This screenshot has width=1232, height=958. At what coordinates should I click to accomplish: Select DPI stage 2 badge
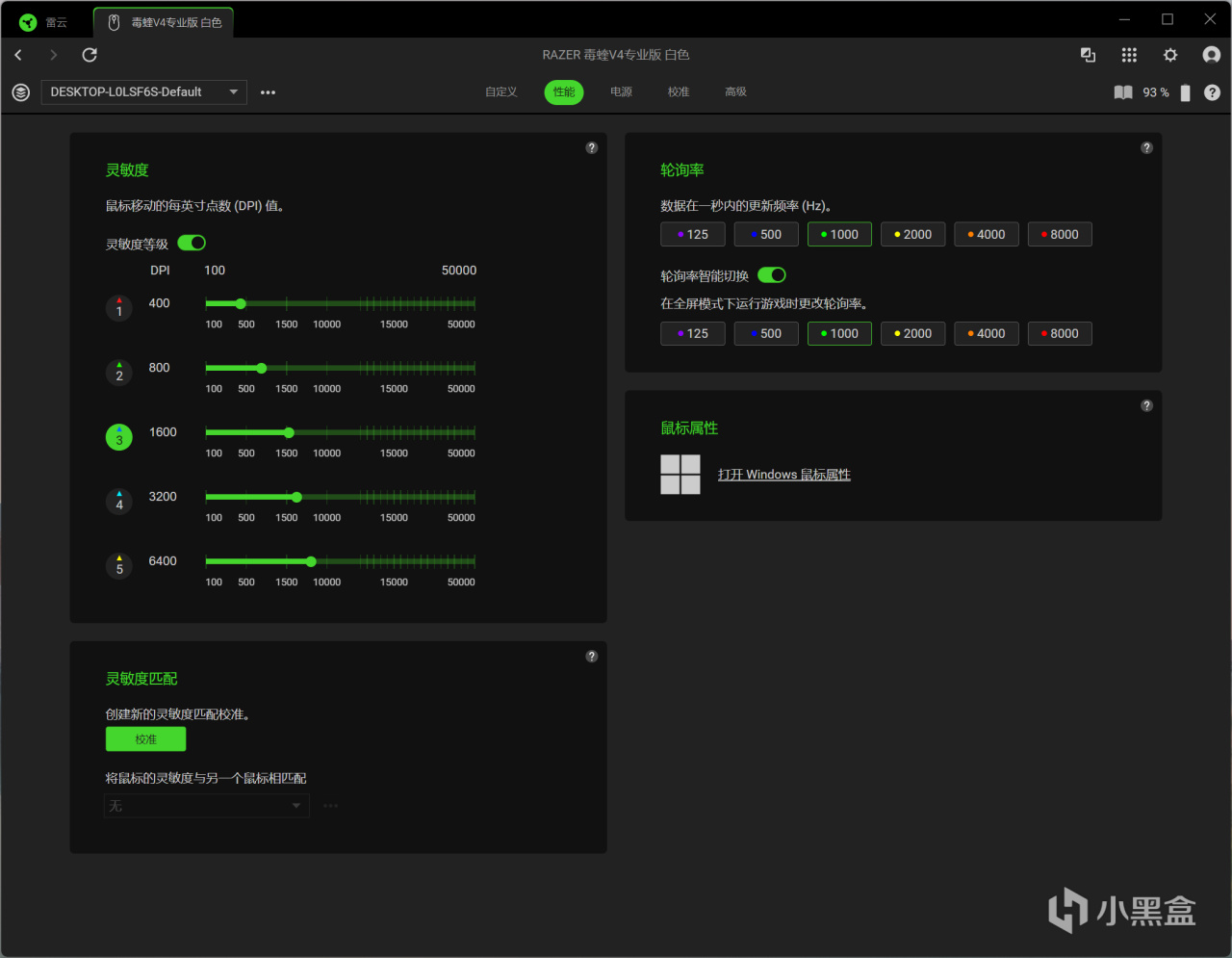(119, 373)
